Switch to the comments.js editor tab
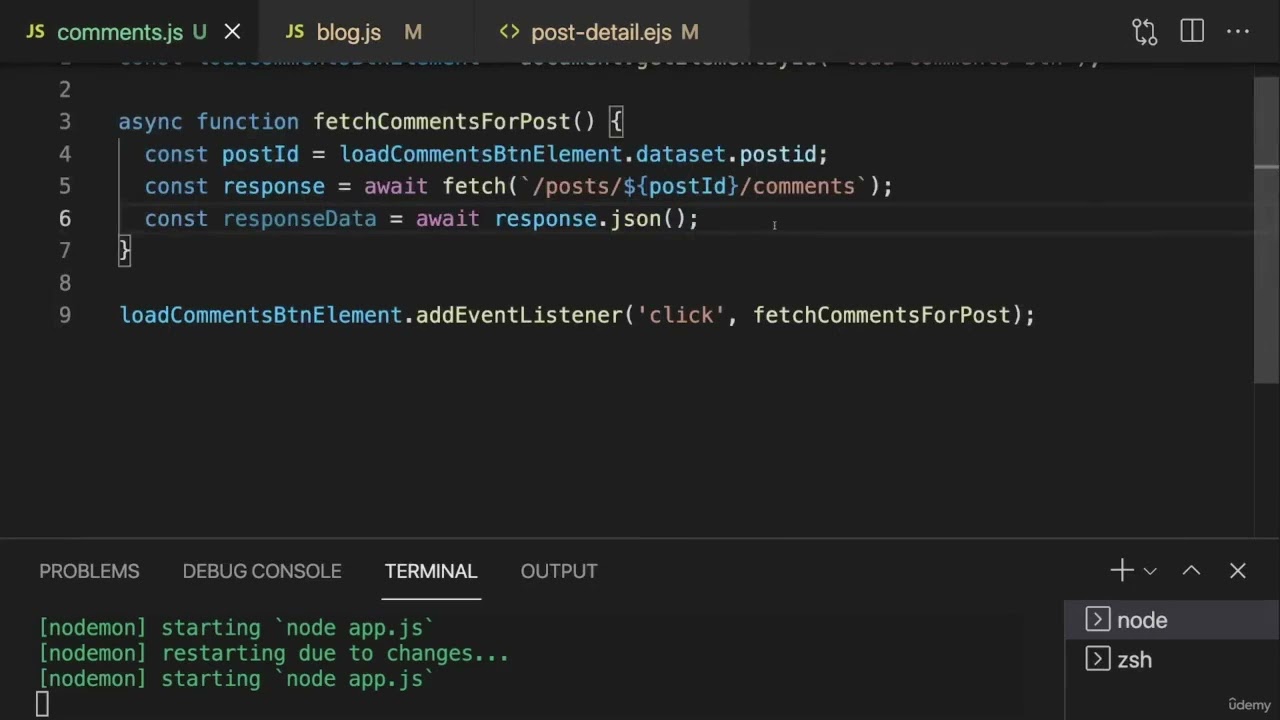The height and width of the screenshot is (720, 1280). point(130,32)
